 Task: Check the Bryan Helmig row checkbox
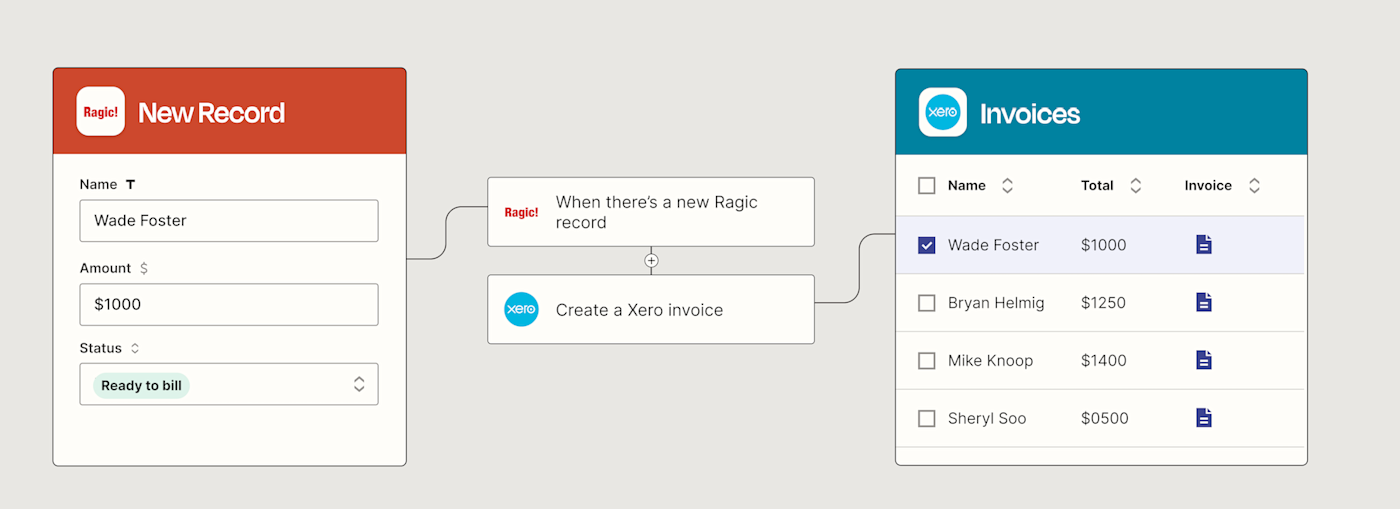pyautogui.click(x=927, y=303)
